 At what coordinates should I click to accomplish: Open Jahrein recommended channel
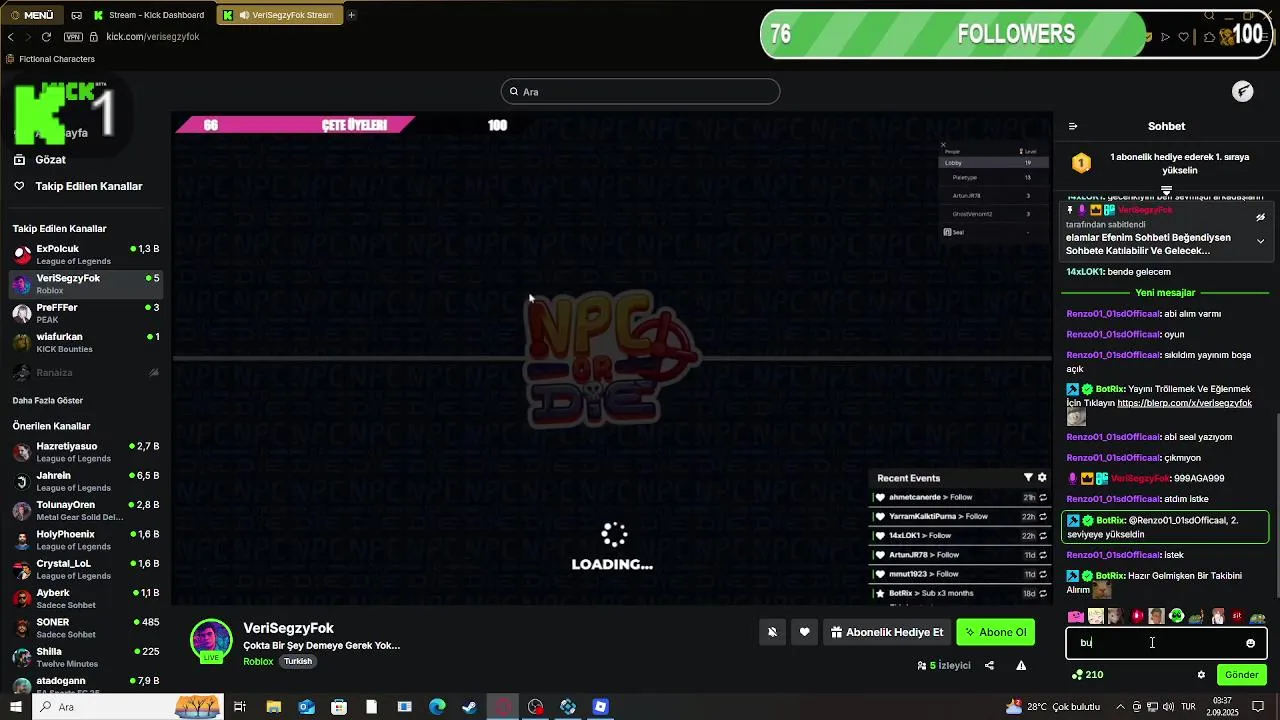coord(85,481)
